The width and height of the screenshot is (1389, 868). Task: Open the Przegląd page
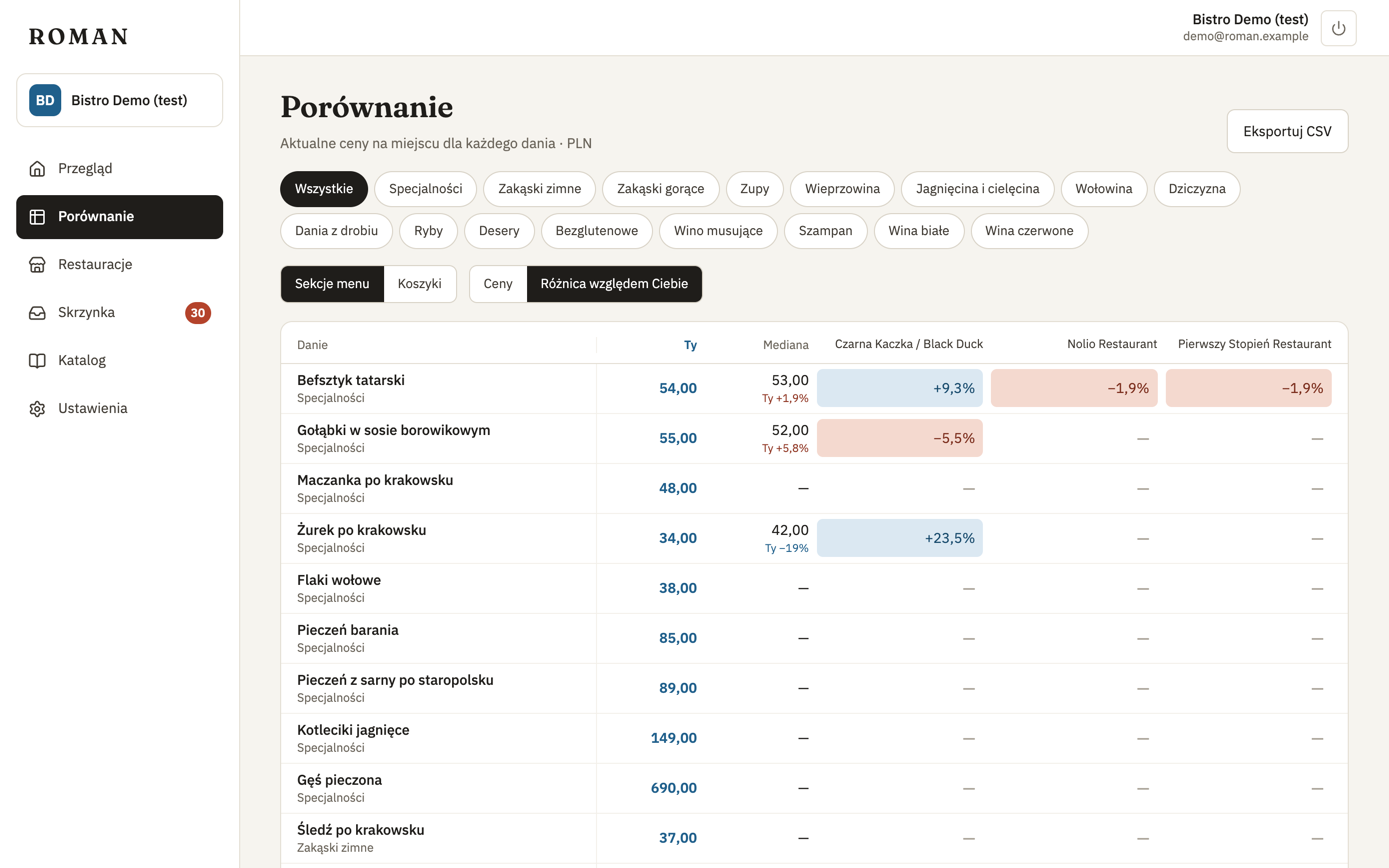[119, 168]
